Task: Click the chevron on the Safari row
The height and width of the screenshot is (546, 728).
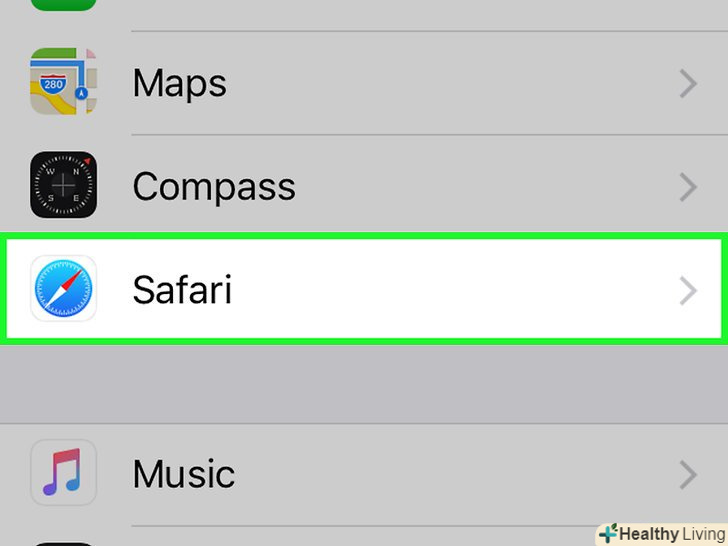Action: pos(688,291)
